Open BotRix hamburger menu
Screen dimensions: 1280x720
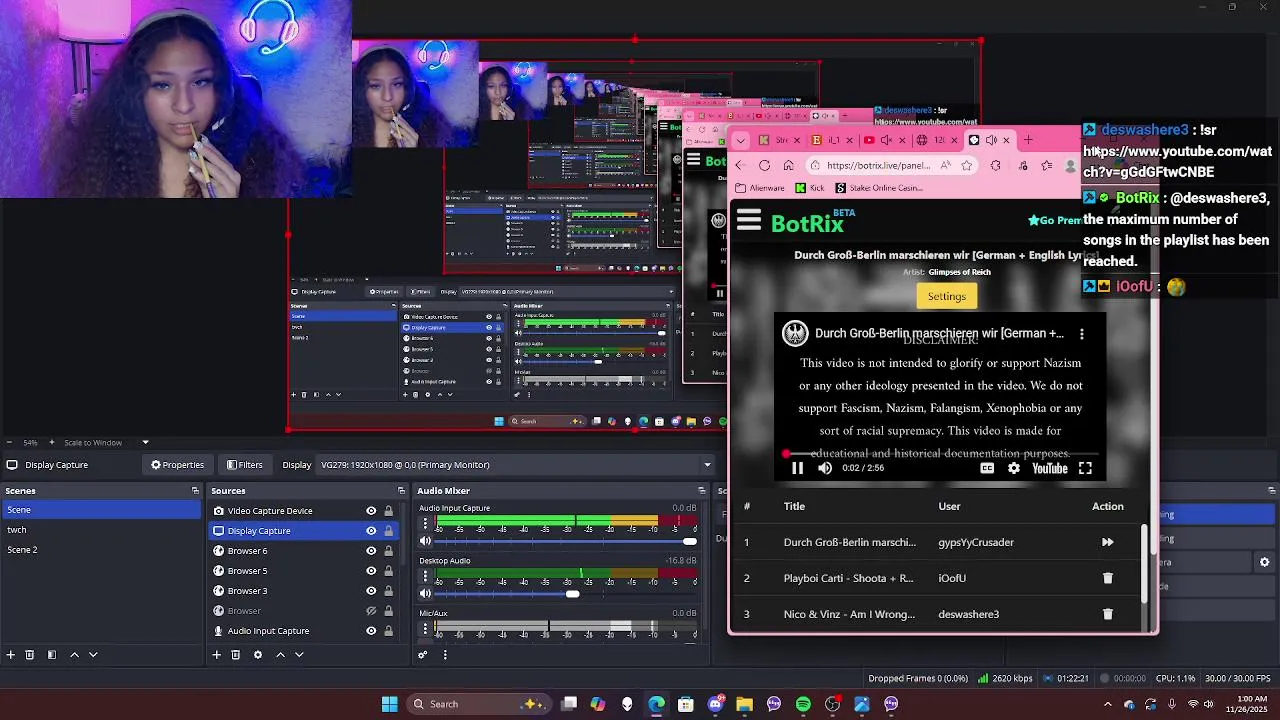coord(749,221)
